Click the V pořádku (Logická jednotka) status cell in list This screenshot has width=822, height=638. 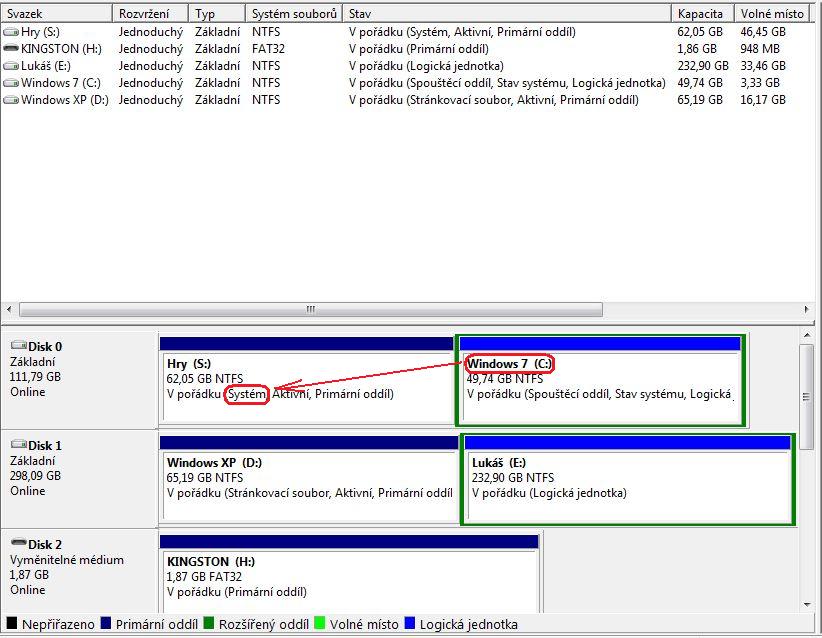[426, 66]
